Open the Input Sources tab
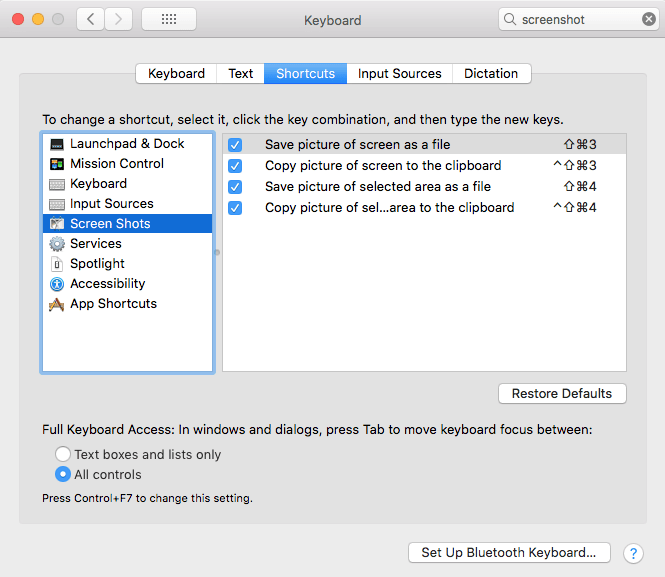665x577 pixels. tap(400, 74)
